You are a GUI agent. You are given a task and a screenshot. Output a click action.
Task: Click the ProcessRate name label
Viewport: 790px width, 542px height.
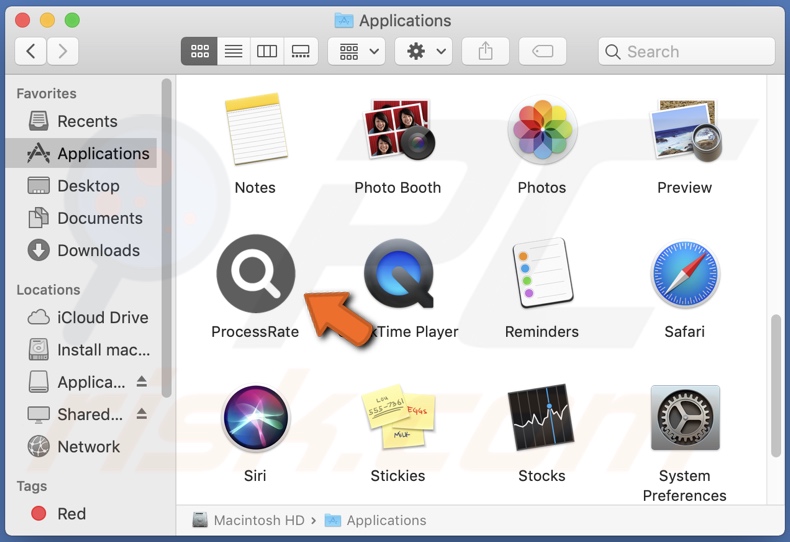point(255,331)
